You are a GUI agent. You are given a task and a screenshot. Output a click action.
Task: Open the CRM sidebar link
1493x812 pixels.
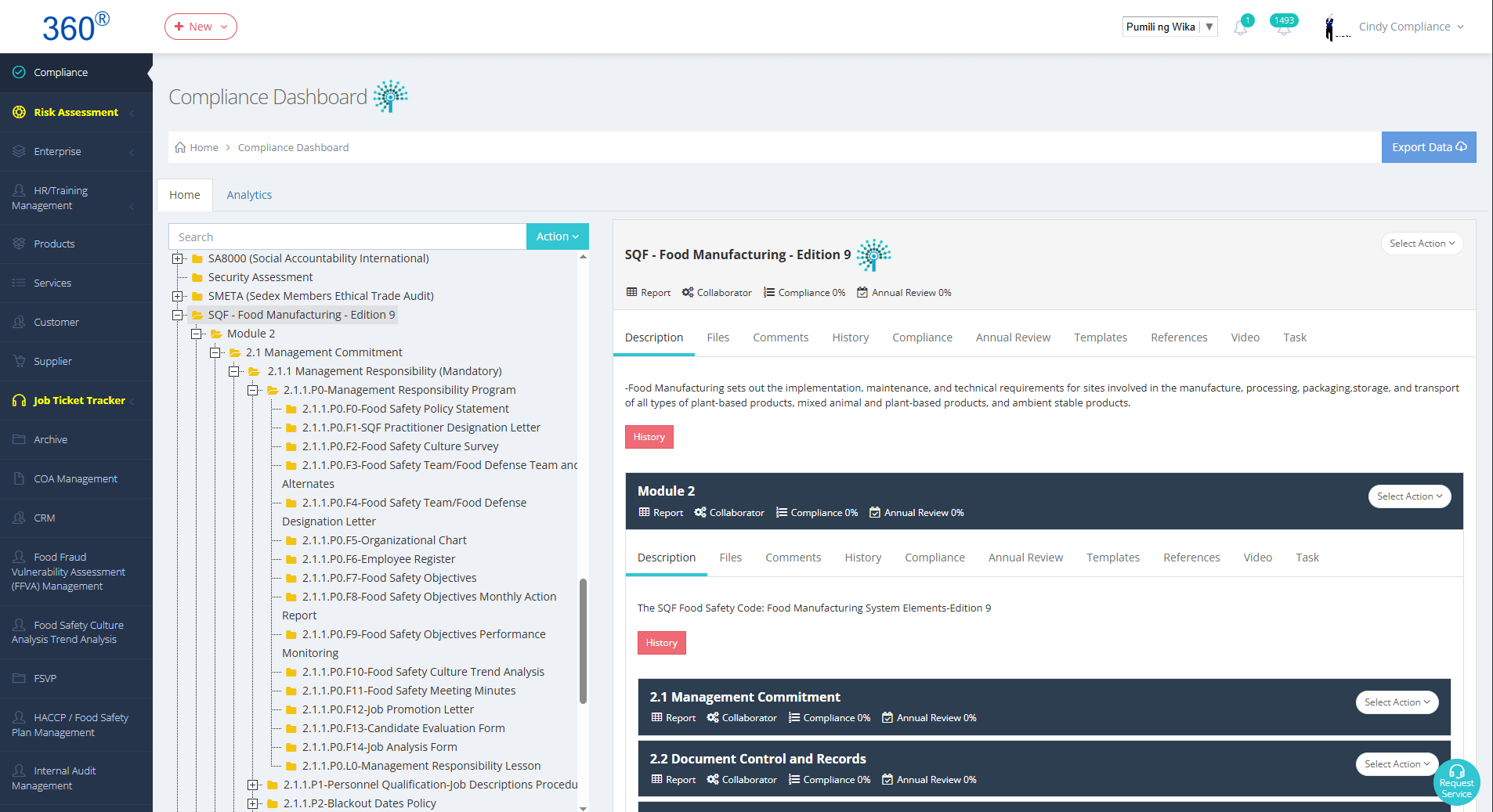tap(76, 518)
